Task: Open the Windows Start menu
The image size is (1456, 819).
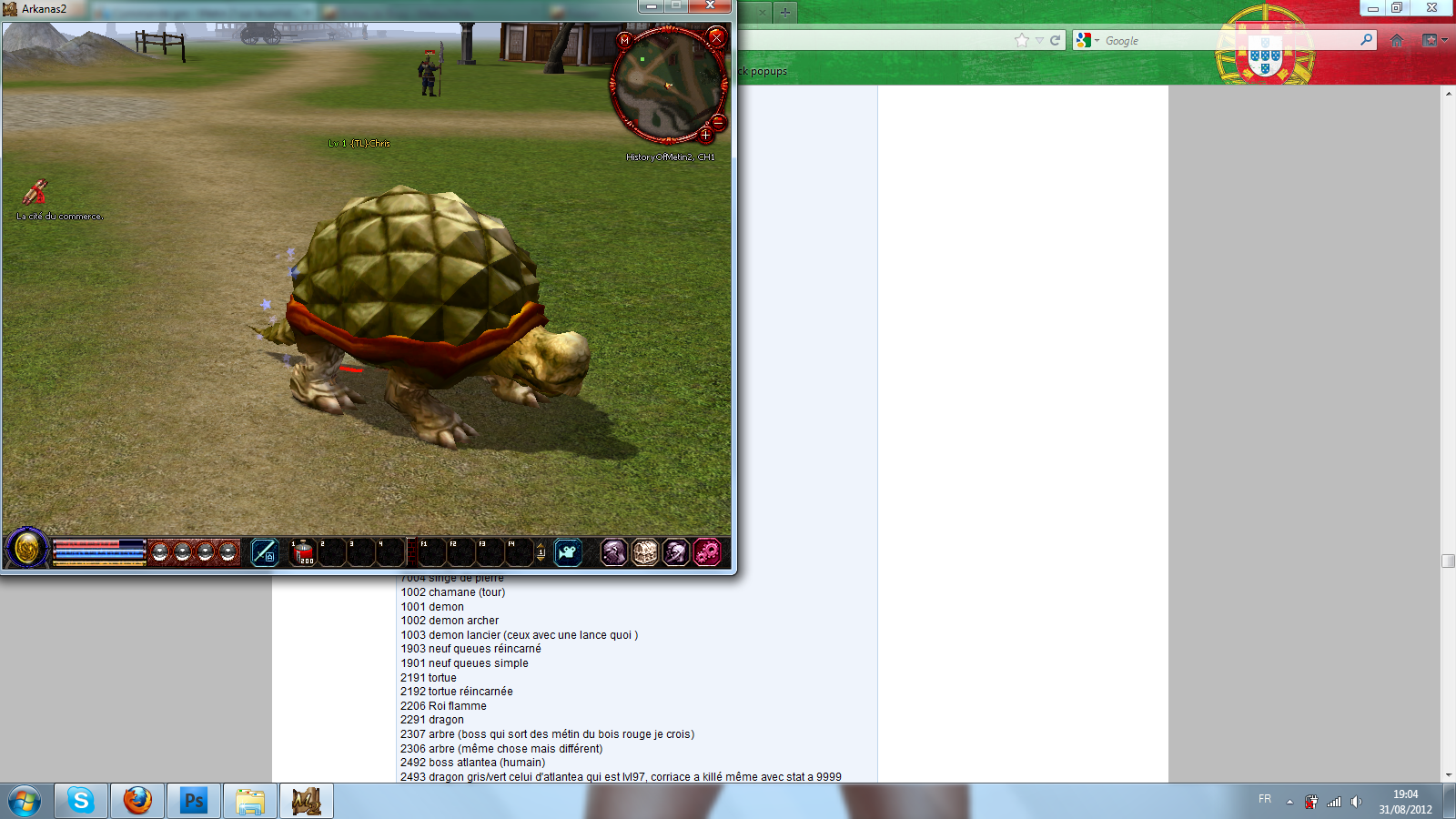Action: (25, 801)
